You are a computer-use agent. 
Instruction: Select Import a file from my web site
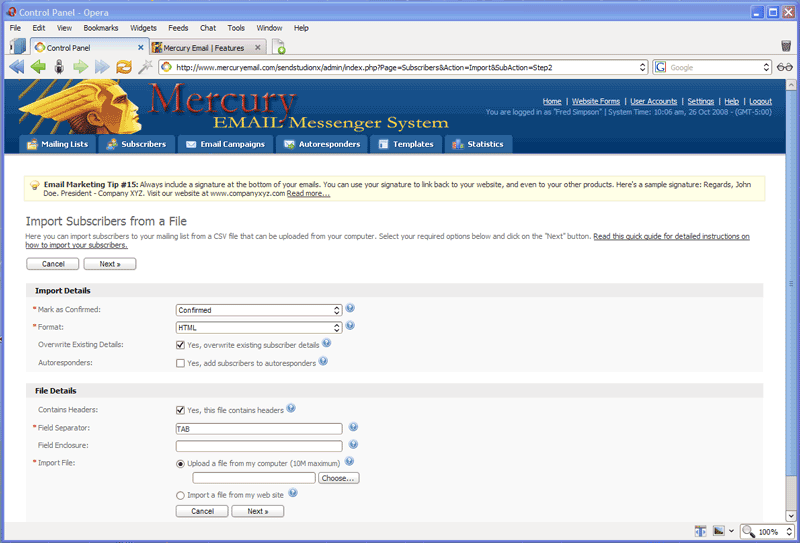pos(180,496)
